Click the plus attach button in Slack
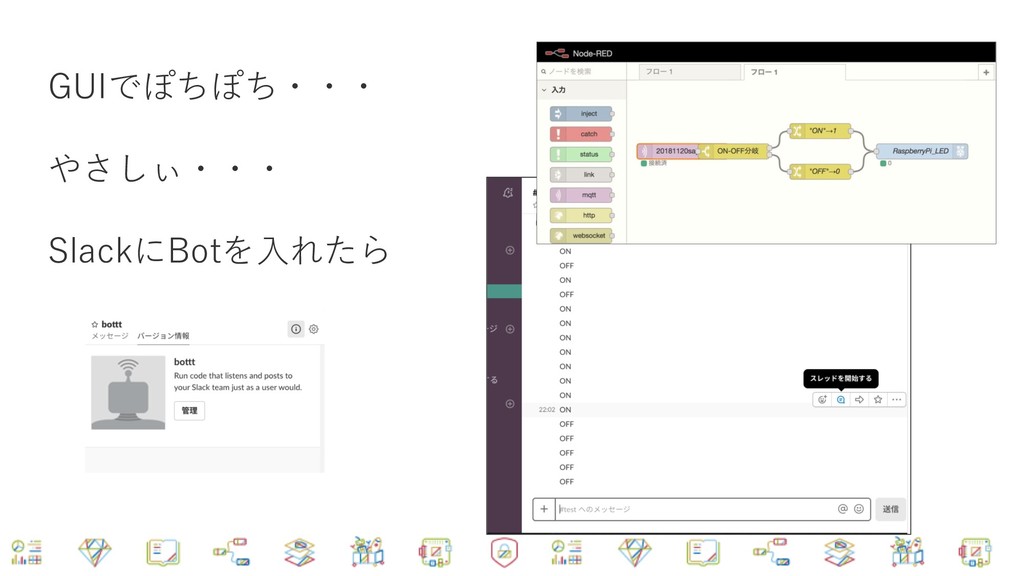 pyautogui.click(x=544, y=509)
